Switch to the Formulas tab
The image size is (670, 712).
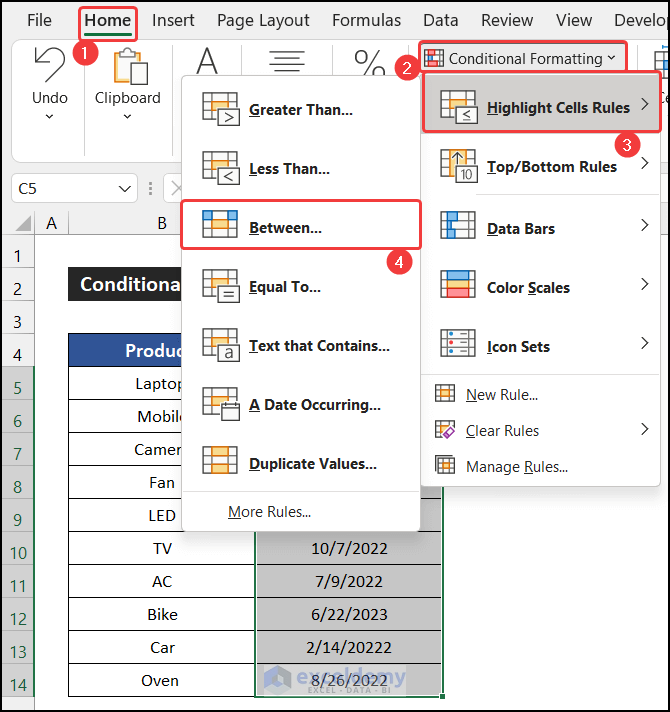366,20
